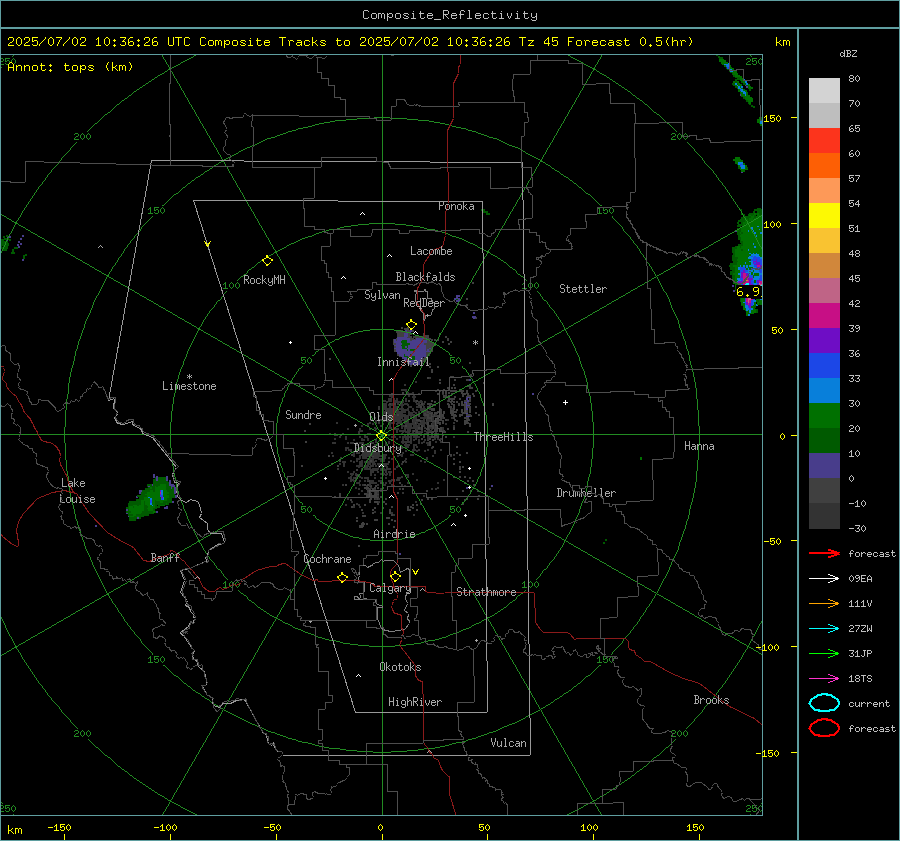Click the Limestone label
Image resolution: width=900 pixels, height=841 pixels.
point(189,386)
